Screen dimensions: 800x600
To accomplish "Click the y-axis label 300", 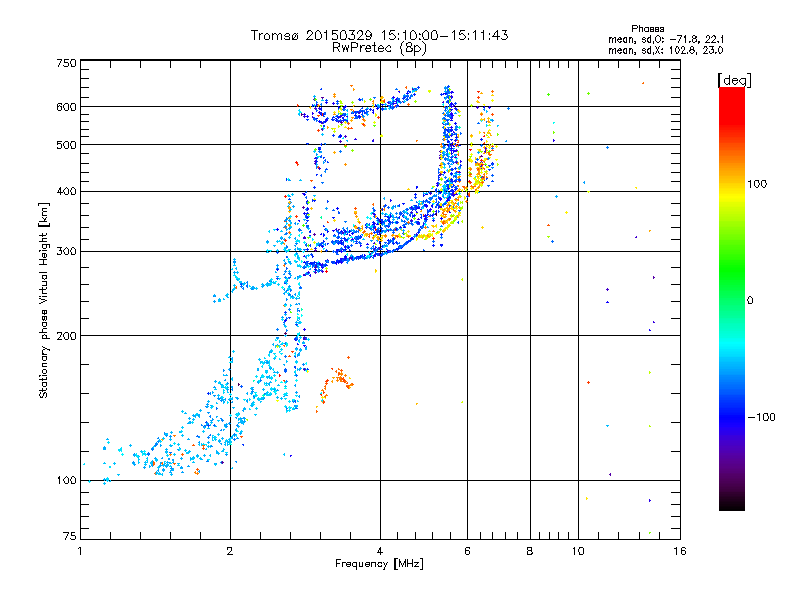I will click(x=66, y=252).
